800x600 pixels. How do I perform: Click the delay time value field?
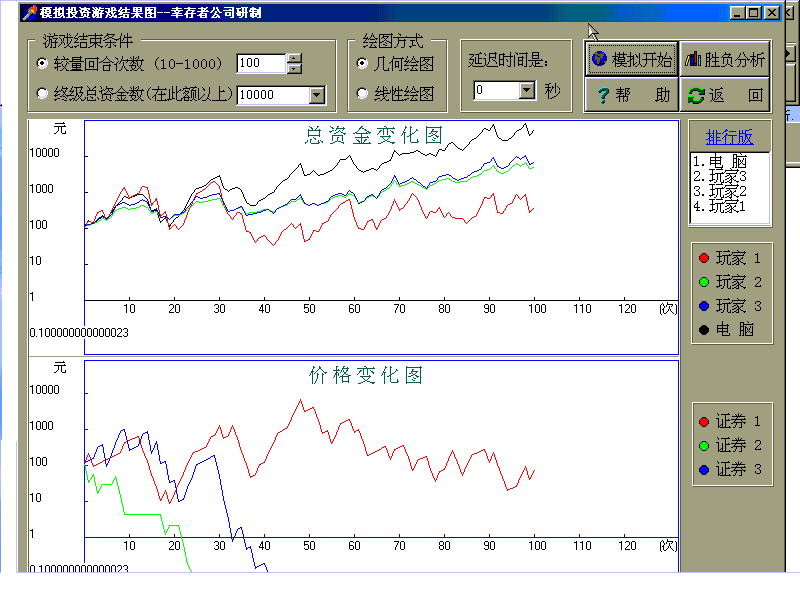click(497, 90)
